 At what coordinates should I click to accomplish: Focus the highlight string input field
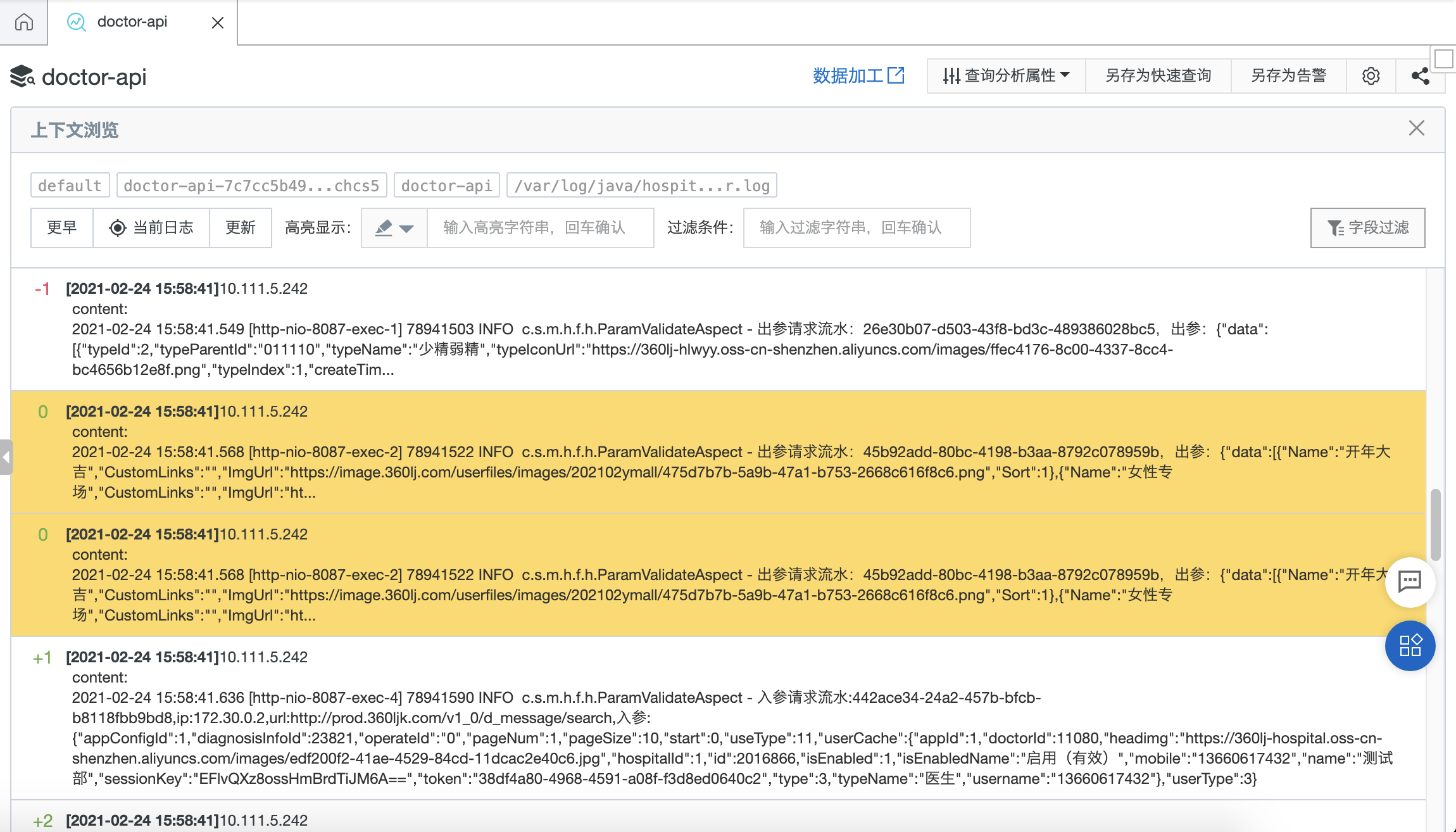tap(540, 228)
